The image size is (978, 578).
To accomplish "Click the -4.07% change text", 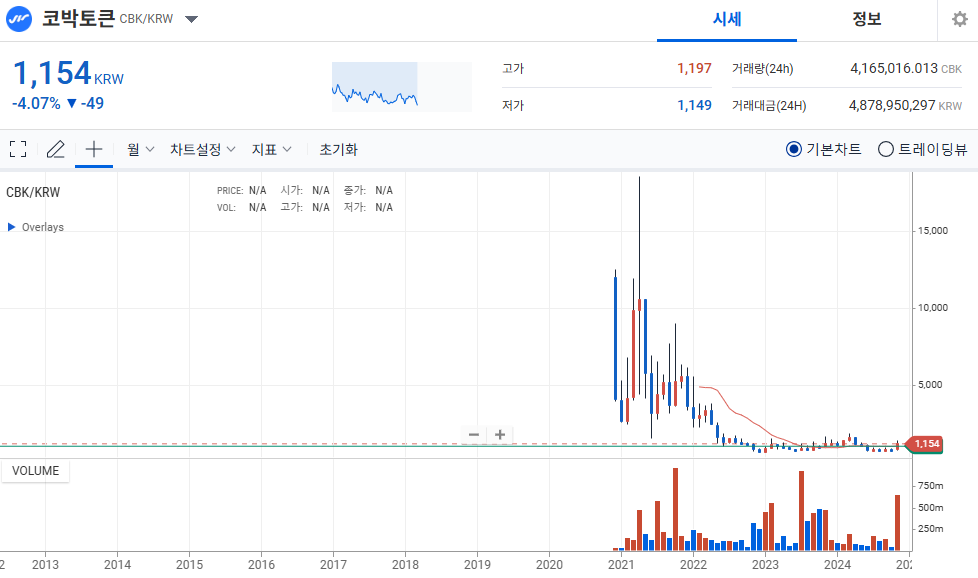I will point(36,104).
